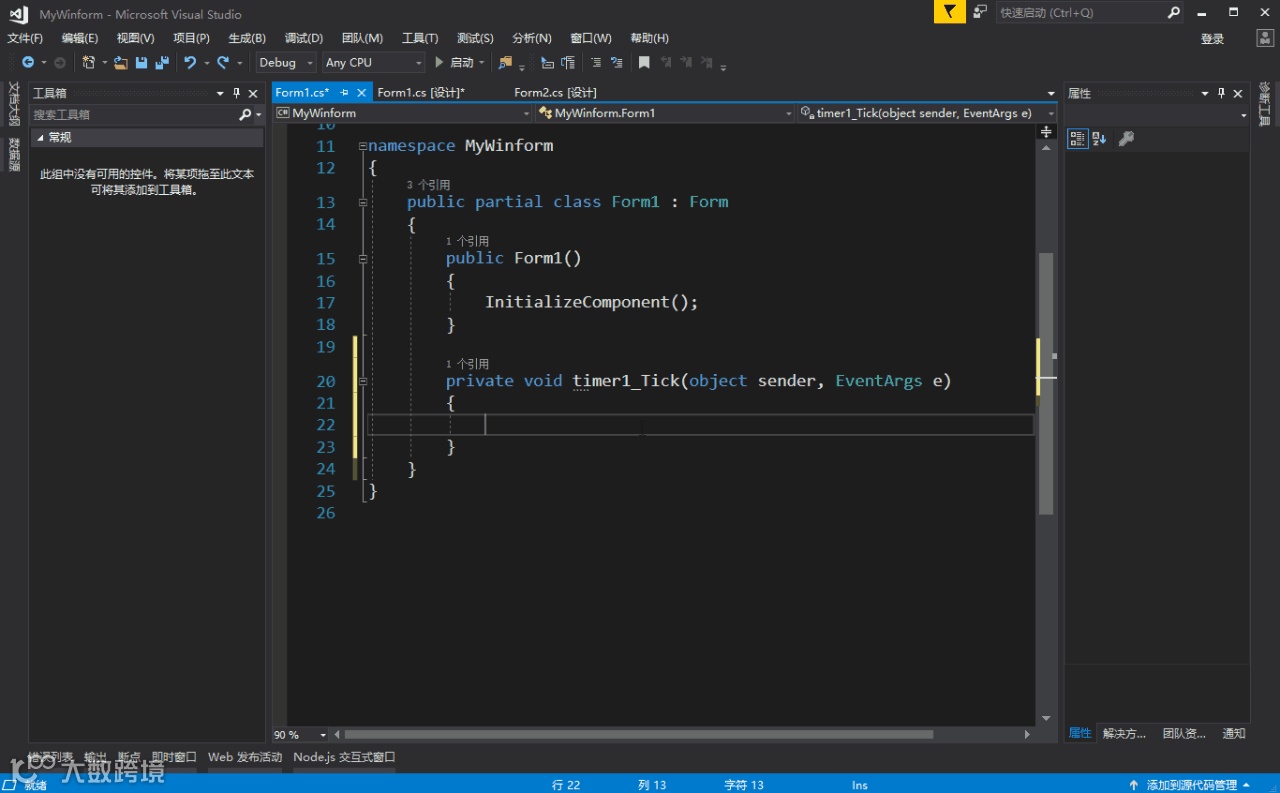Collapse the timer1_Tick method block
Image resolution: width=1280 pixels, height=793 pixels.
[361, 381]
